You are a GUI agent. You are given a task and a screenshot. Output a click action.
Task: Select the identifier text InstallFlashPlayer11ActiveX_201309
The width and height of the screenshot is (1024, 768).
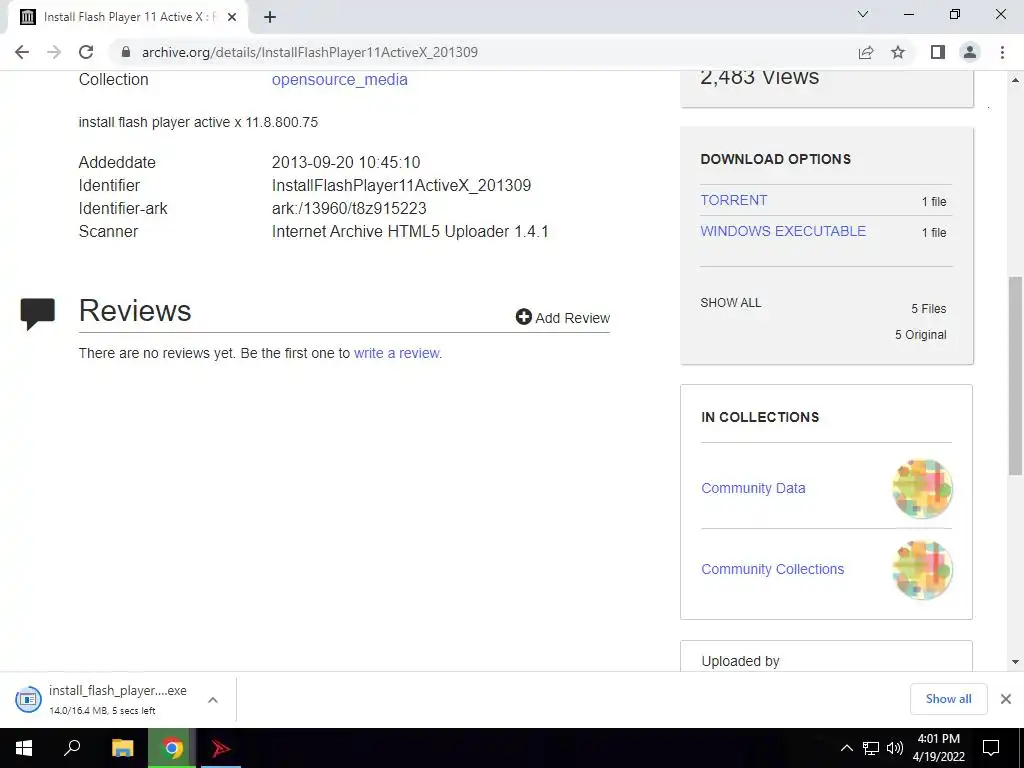pyautogui.click(x=402, y=185)
